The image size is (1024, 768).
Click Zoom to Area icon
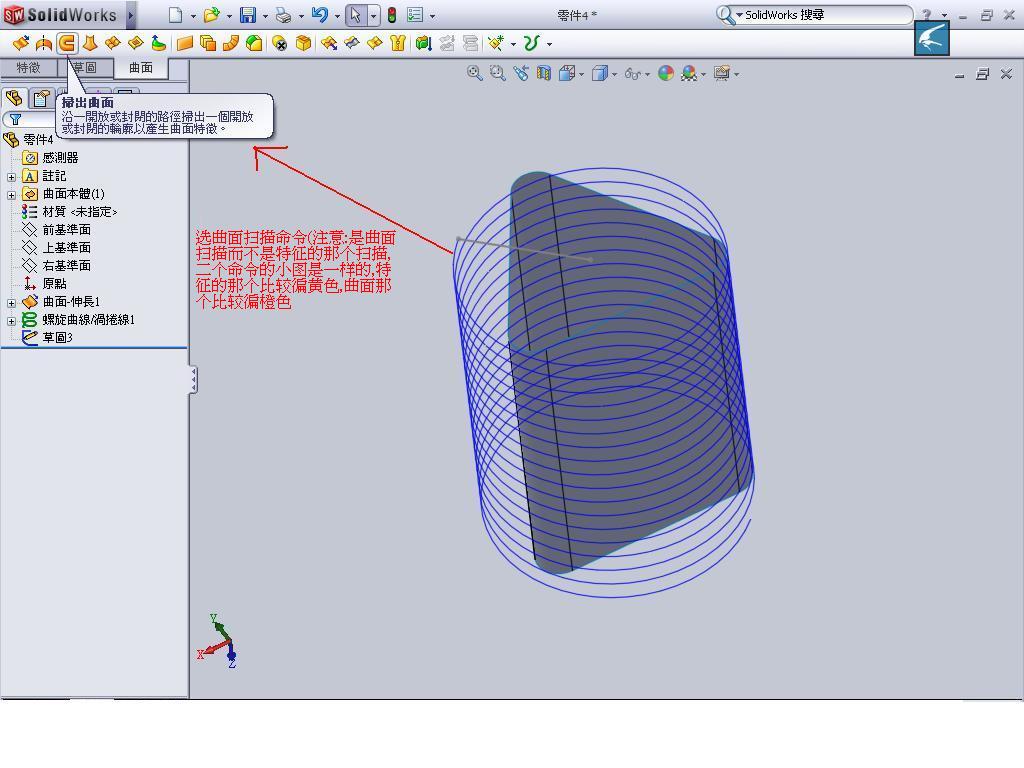[498, 73]
